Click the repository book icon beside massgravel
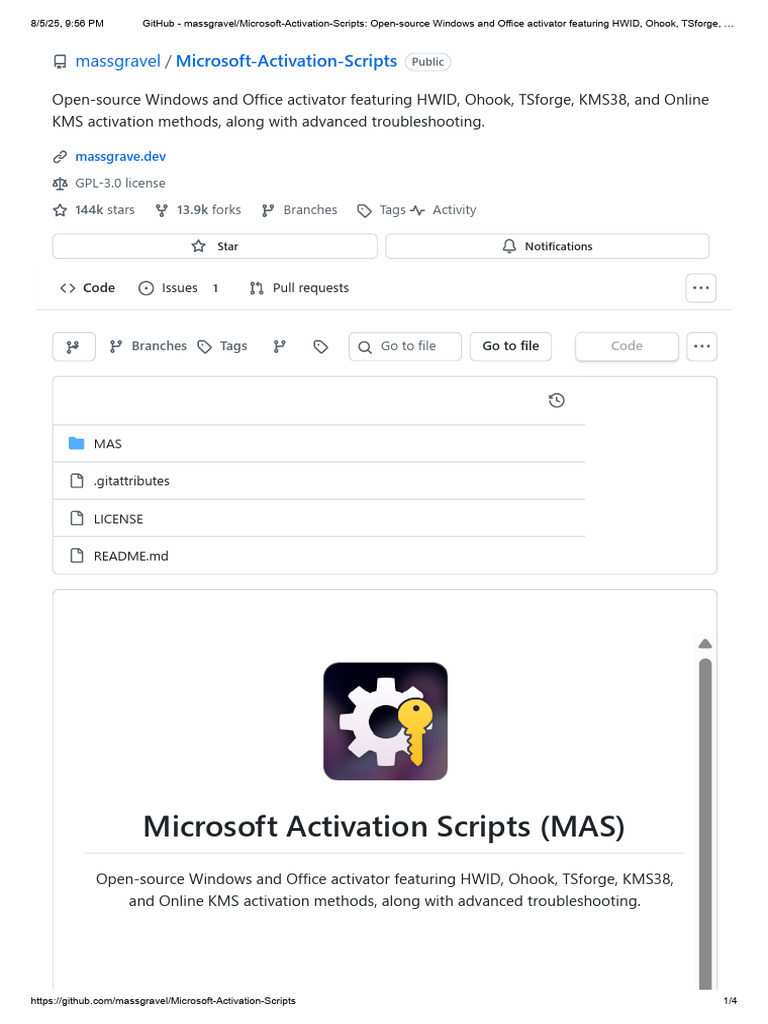Image resolution: width=768 pixels, height=1024 pixels. 59,62
